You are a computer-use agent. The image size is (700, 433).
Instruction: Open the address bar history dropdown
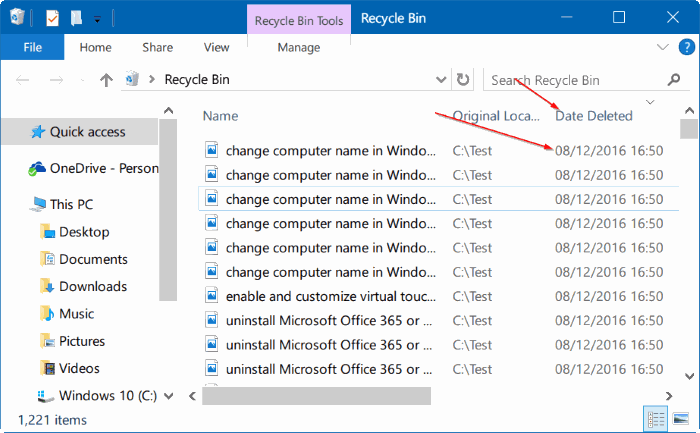pos(441,80)
